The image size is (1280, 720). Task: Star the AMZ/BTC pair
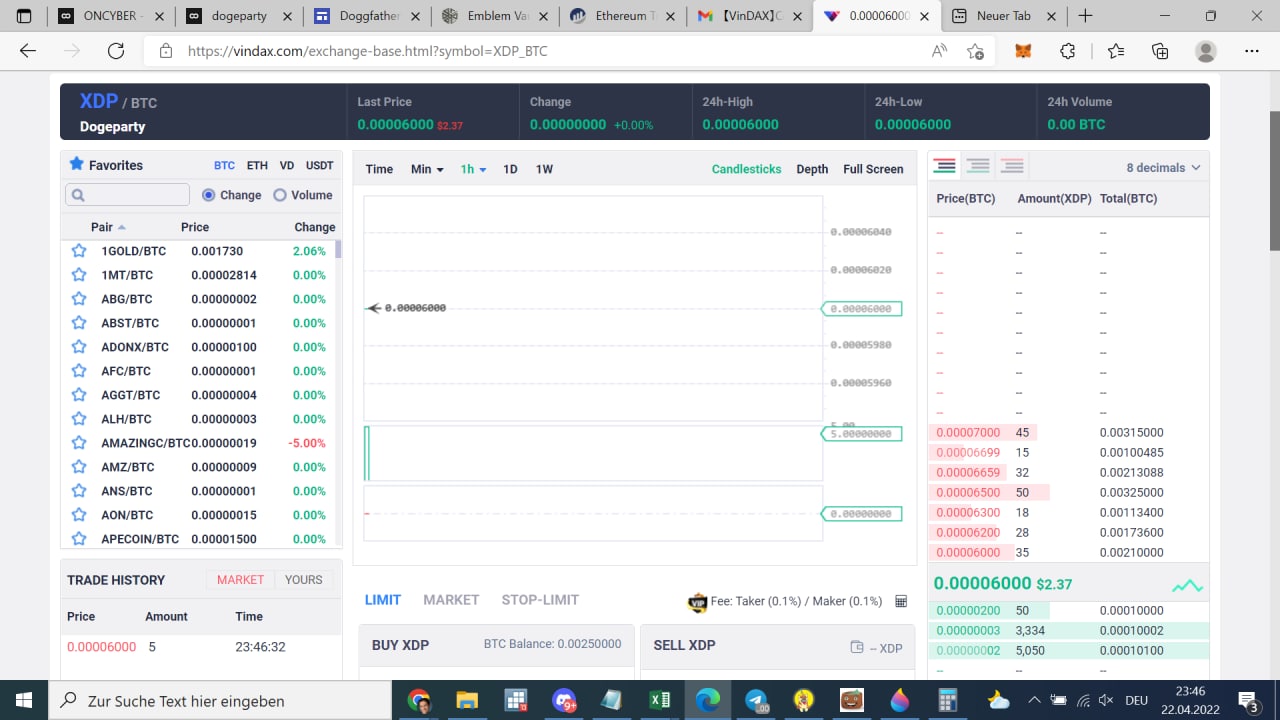pos(78,467)
